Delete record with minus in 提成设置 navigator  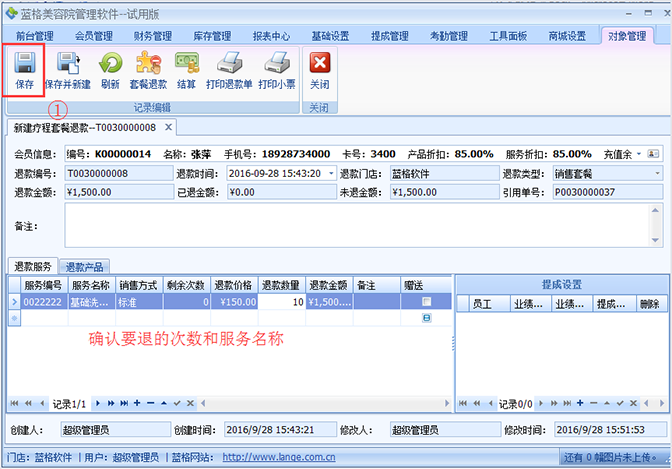click(593, 403)
